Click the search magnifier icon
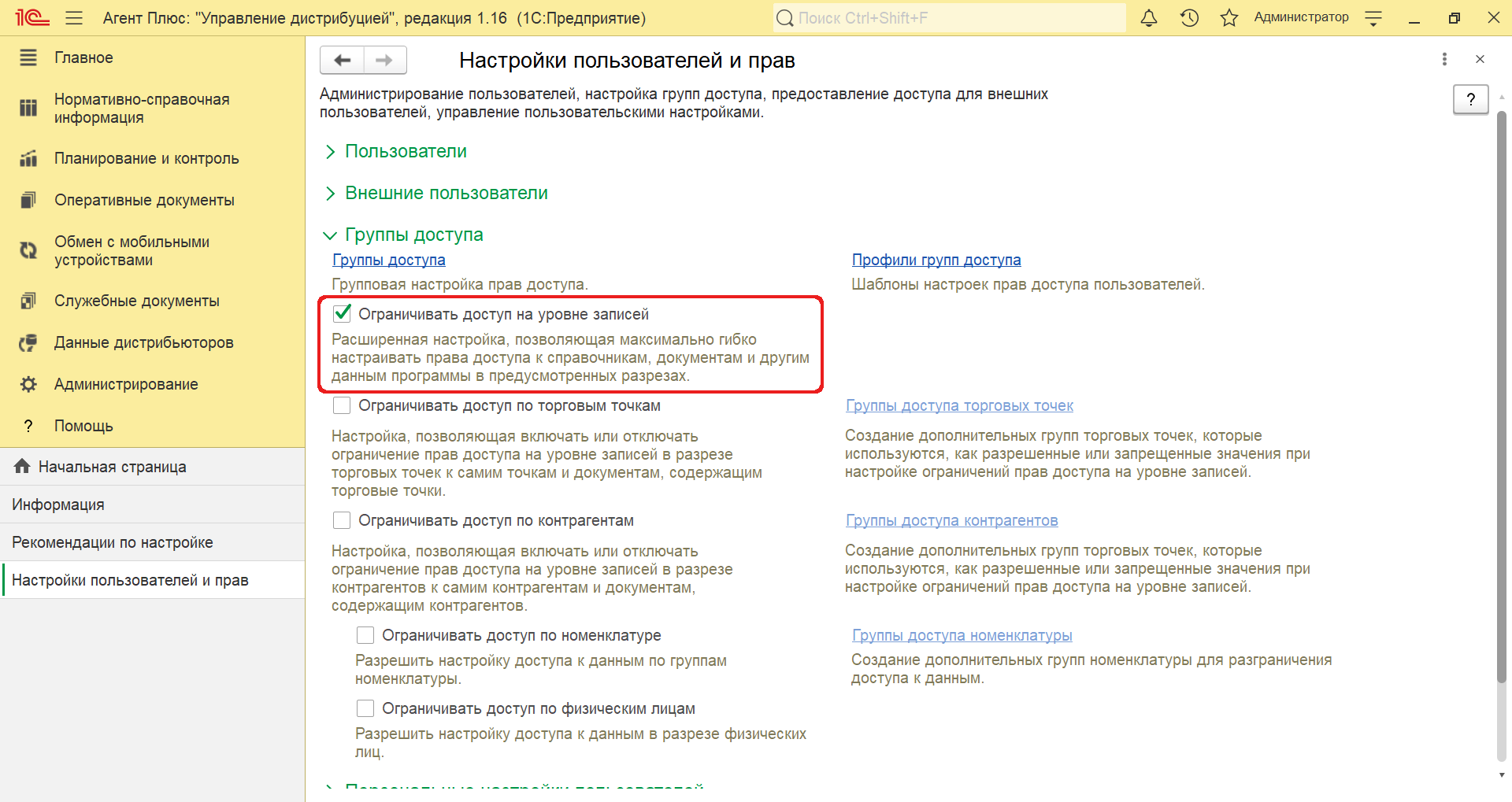The image size is (1512, 802). [785, 18]
